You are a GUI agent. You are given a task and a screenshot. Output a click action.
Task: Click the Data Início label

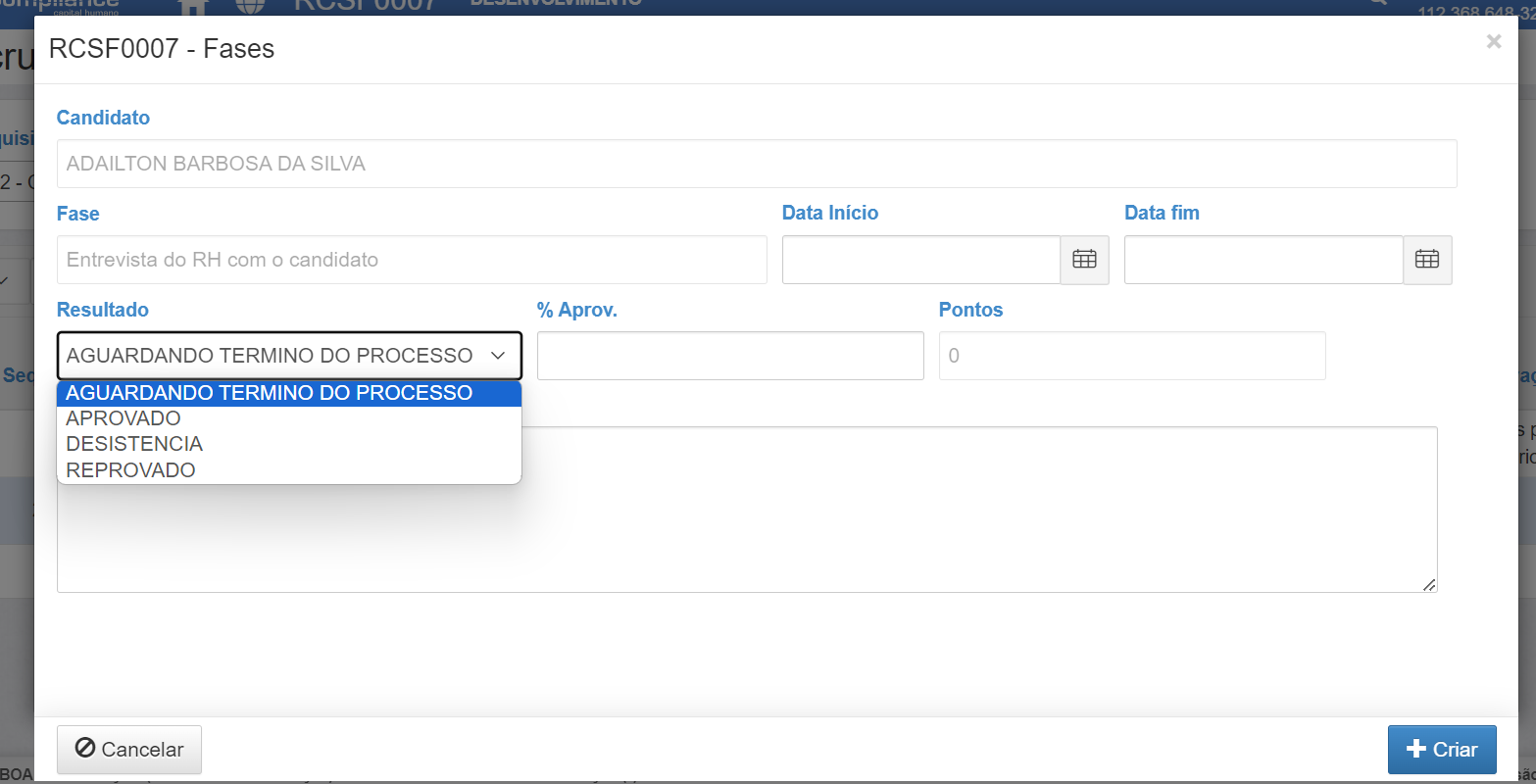[830, 213]
